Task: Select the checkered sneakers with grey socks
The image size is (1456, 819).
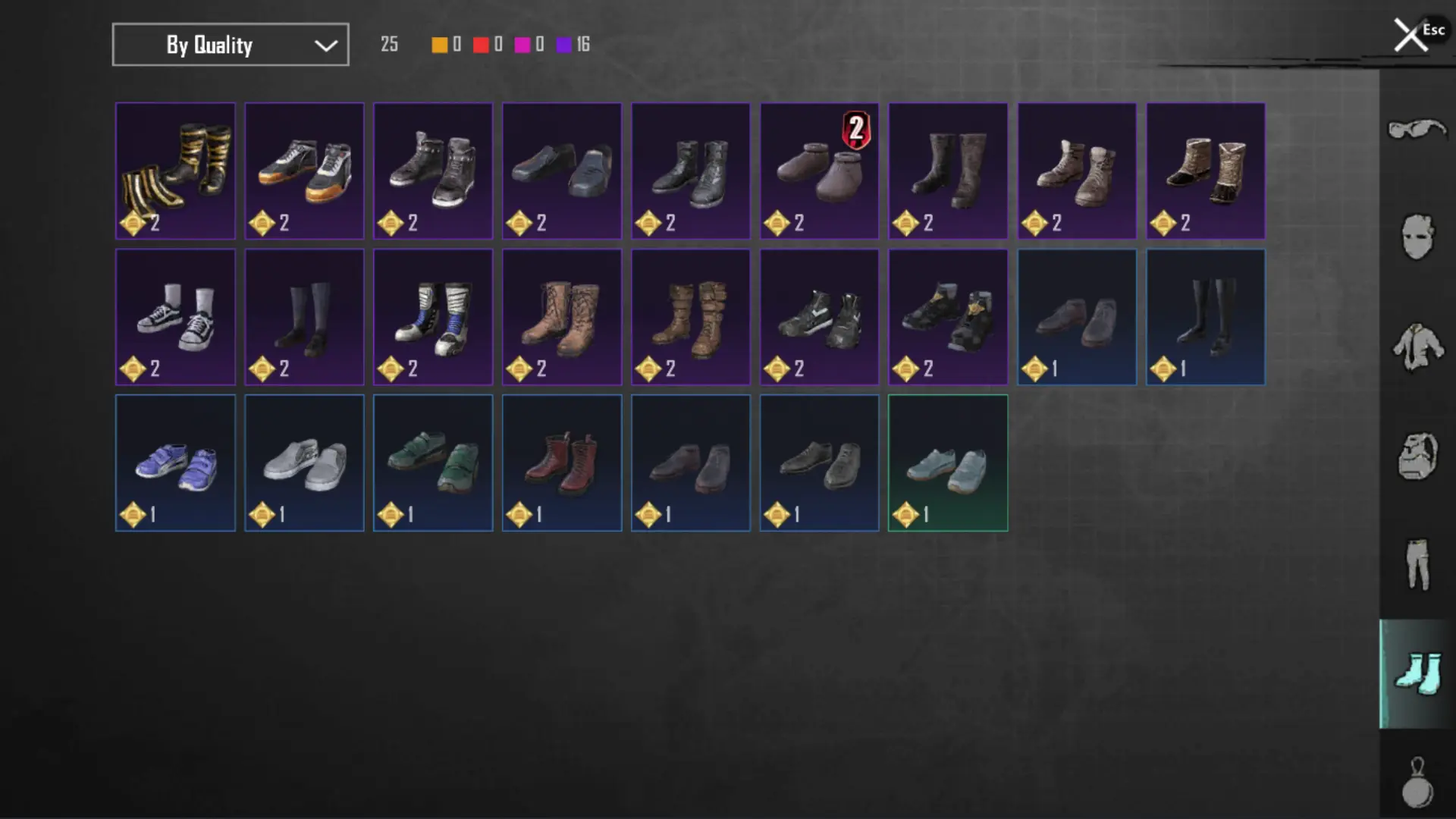Action: pos(175,317)
